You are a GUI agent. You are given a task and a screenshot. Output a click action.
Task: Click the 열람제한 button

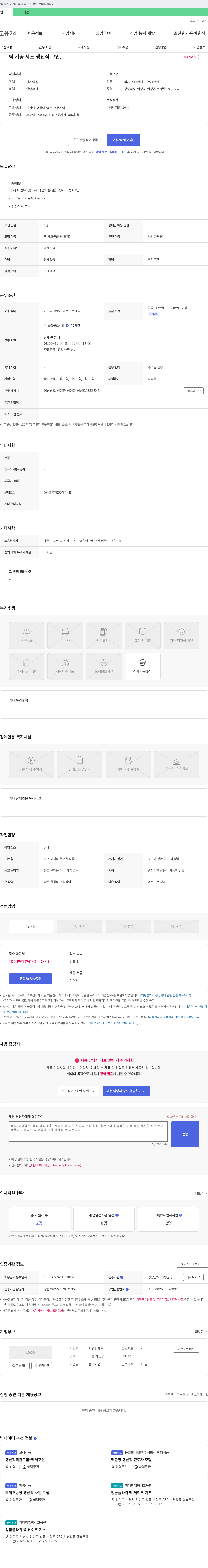[x=42, y=1365]
